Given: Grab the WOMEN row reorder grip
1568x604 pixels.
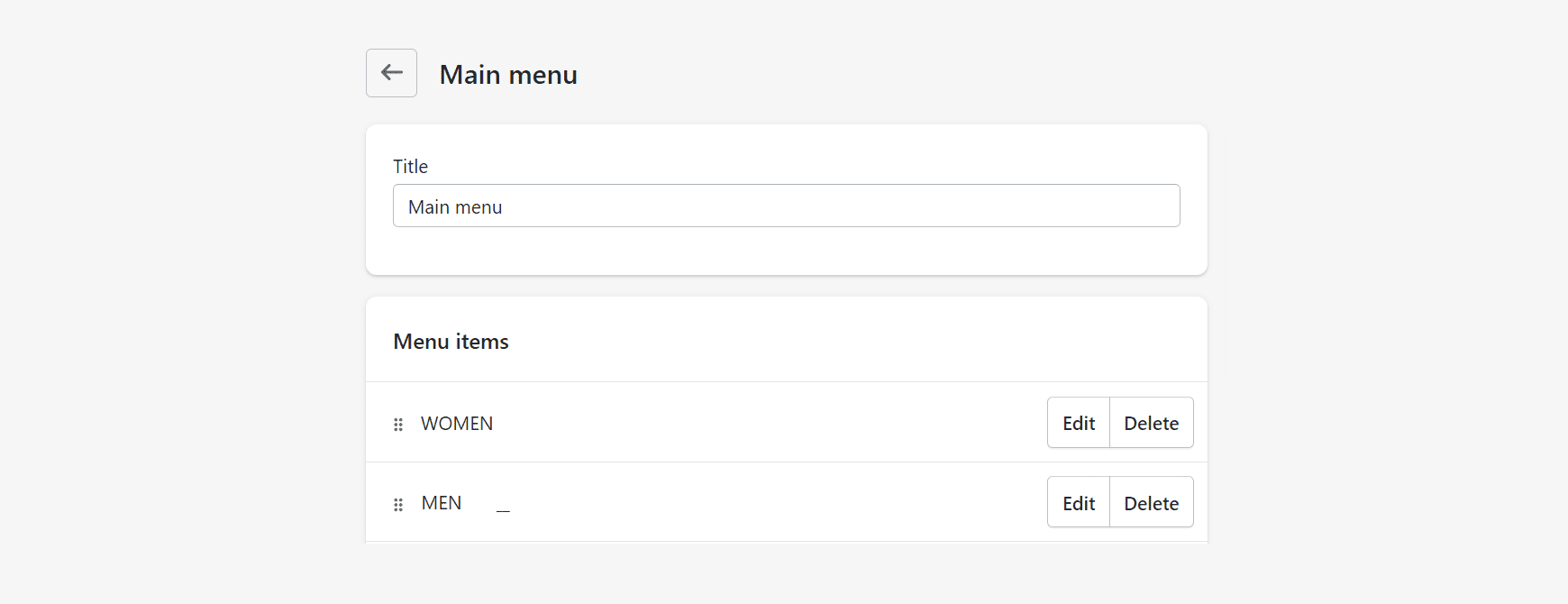Looking at the screenshot, I should click(398, 425).
